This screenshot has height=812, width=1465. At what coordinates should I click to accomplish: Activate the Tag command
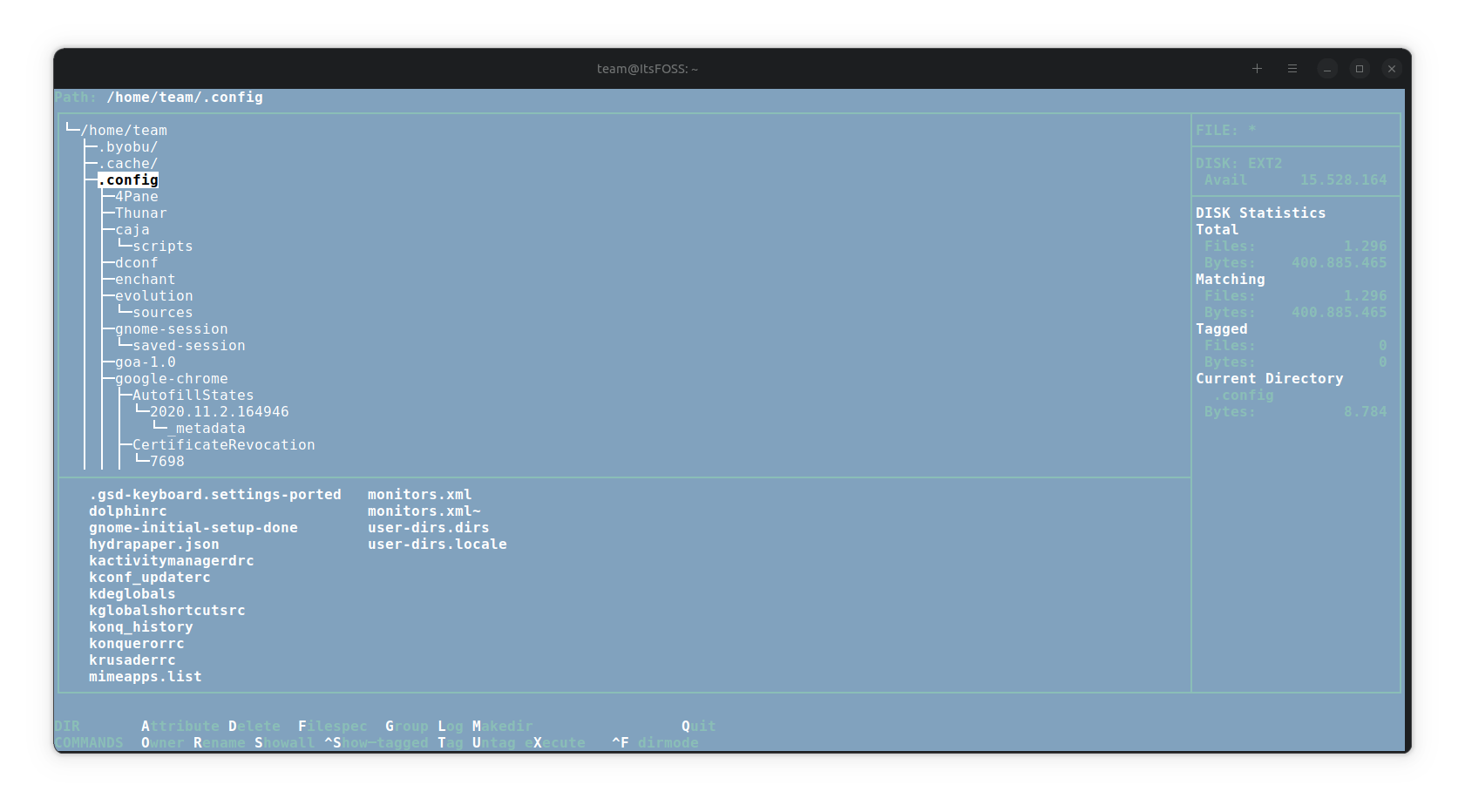[450, 742]
